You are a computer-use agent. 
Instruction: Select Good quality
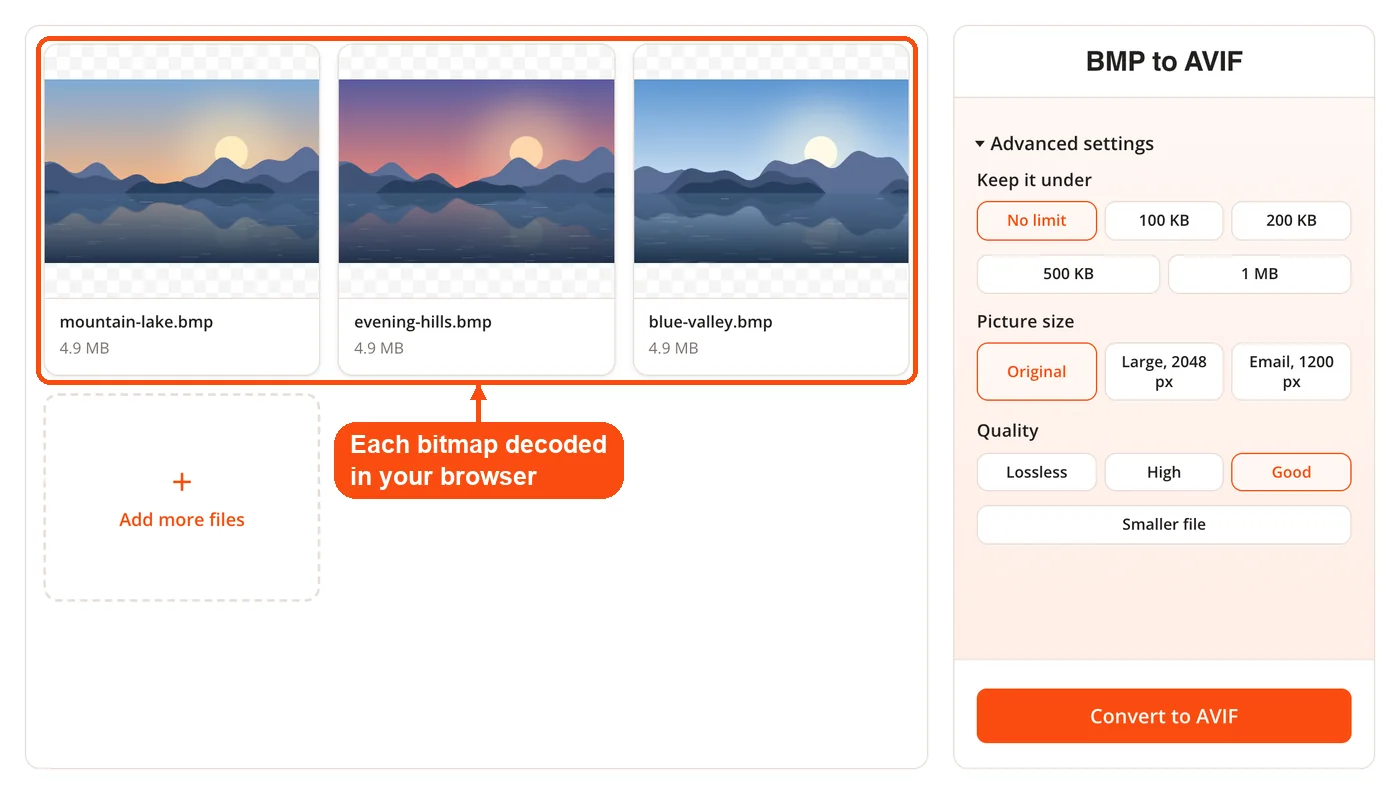[x=1291, y=472]
